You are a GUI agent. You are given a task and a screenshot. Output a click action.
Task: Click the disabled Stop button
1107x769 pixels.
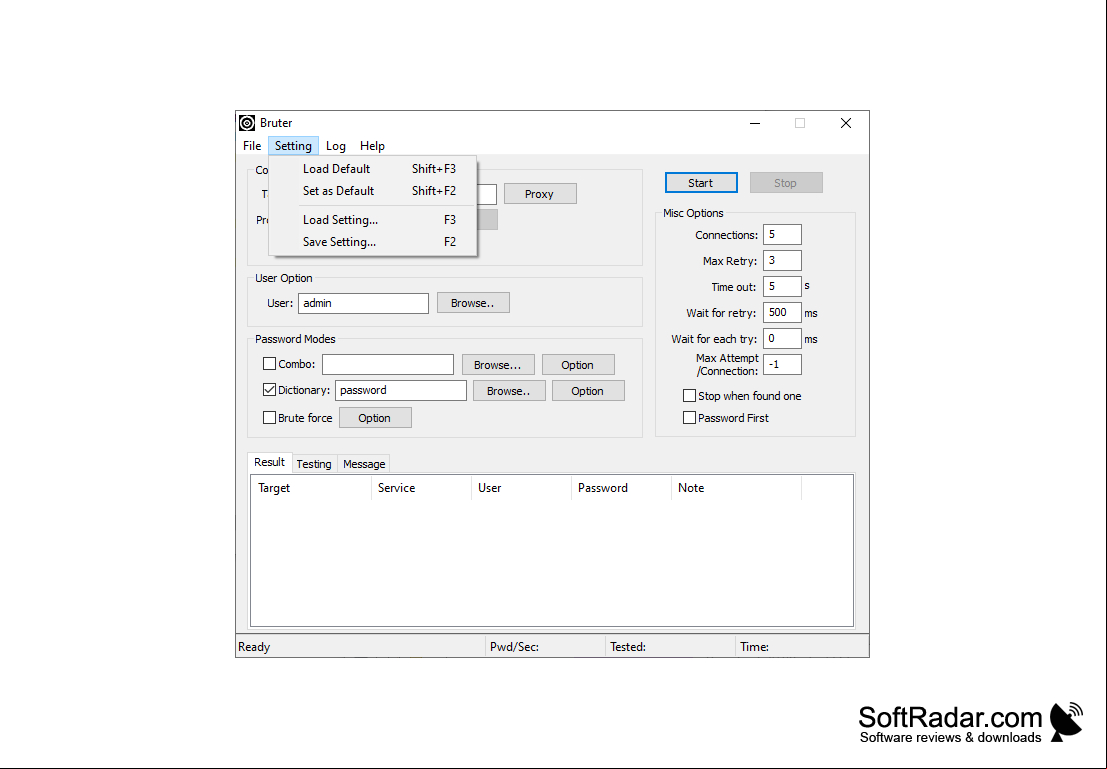(786, 183)
